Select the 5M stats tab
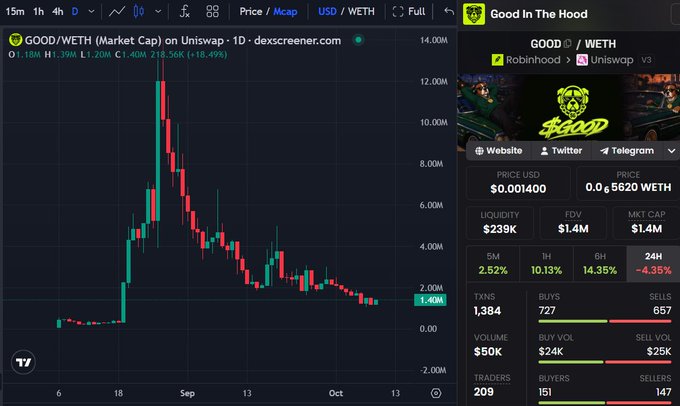Screen dimensions: 680x406 click(493, 264)
